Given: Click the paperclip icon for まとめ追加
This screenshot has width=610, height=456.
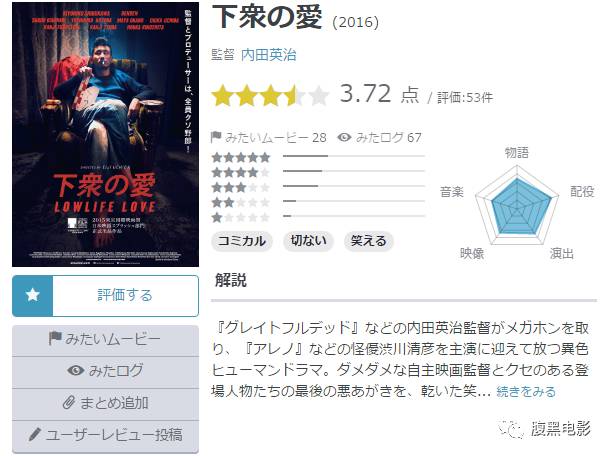Looking at the screenshot, I should [68, 403].
